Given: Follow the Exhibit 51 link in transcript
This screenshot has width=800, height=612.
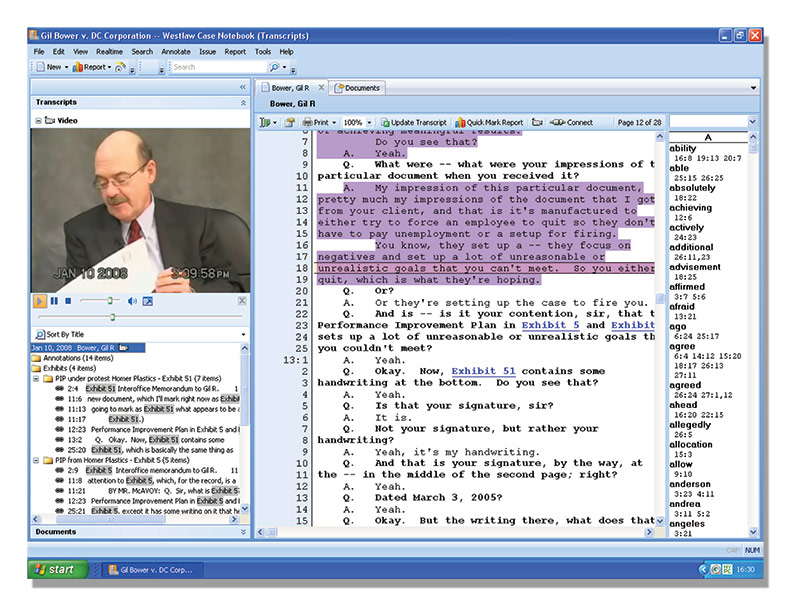Looking at the screenshot, I should tap(483, 371).
